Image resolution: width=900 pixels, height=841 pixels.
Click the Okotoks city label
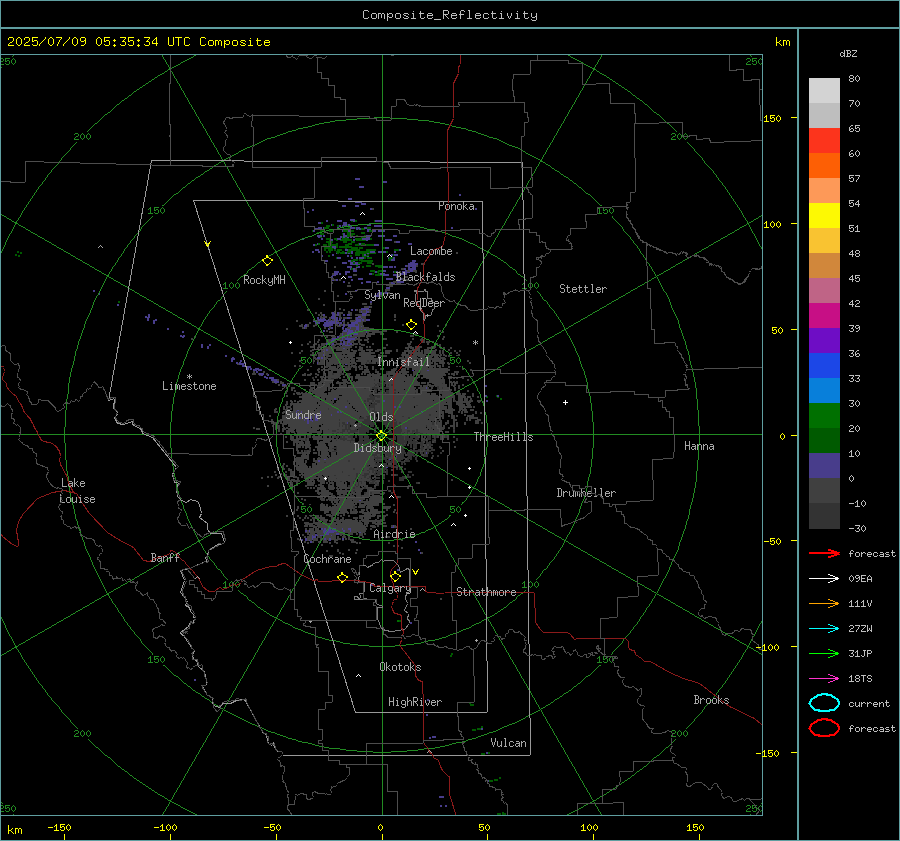(400, 667)
